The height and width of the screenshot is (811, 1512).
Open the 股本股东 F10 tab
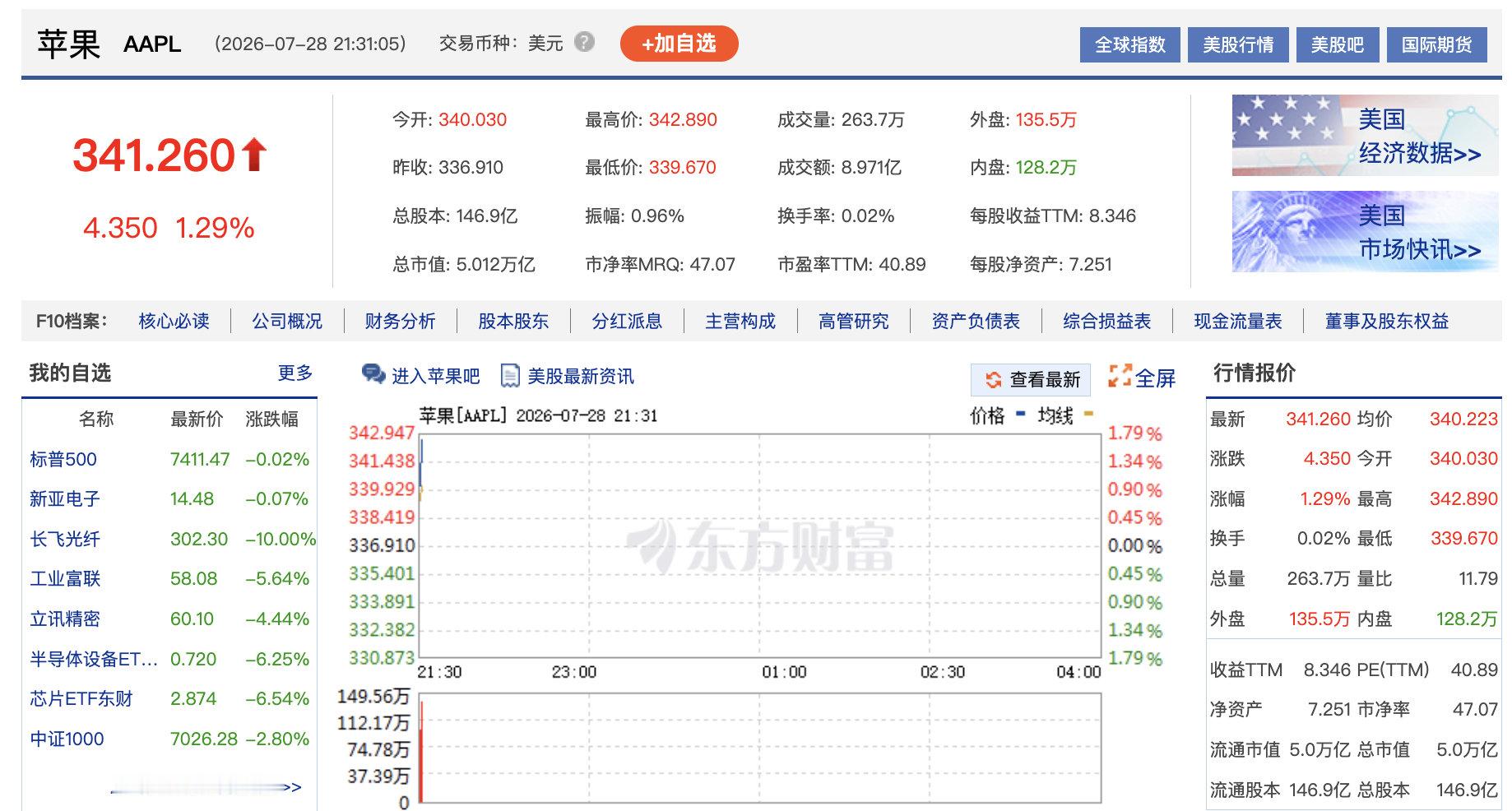513,321
